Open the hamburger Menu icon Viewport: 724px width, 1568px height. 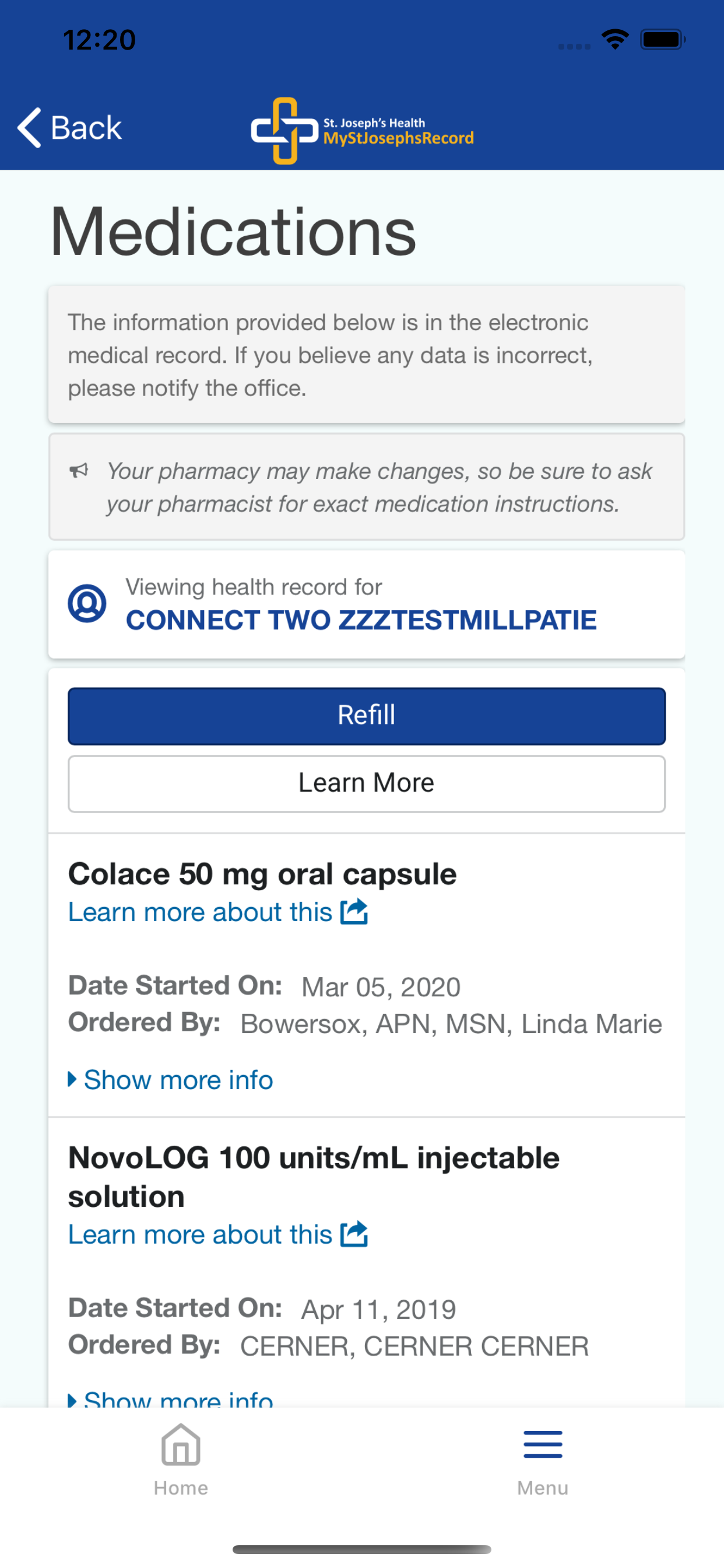(543, 1444)
